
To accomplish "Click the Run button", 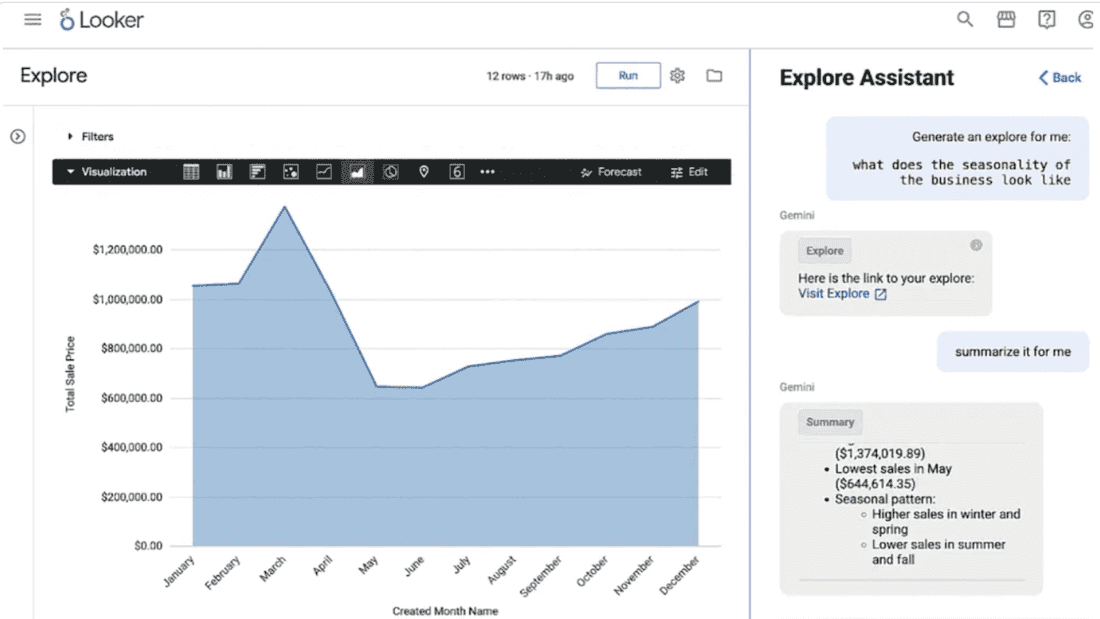I will pyautogui.click(x=628, y=76).
